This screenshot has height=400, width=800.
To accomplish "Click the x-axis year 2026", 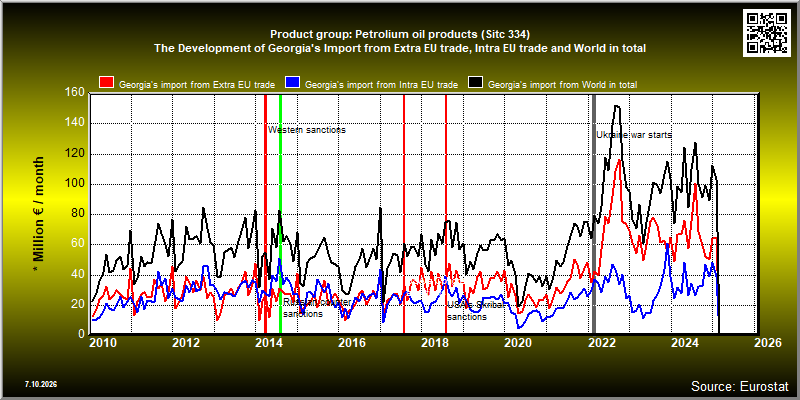I will click(768, 343).
